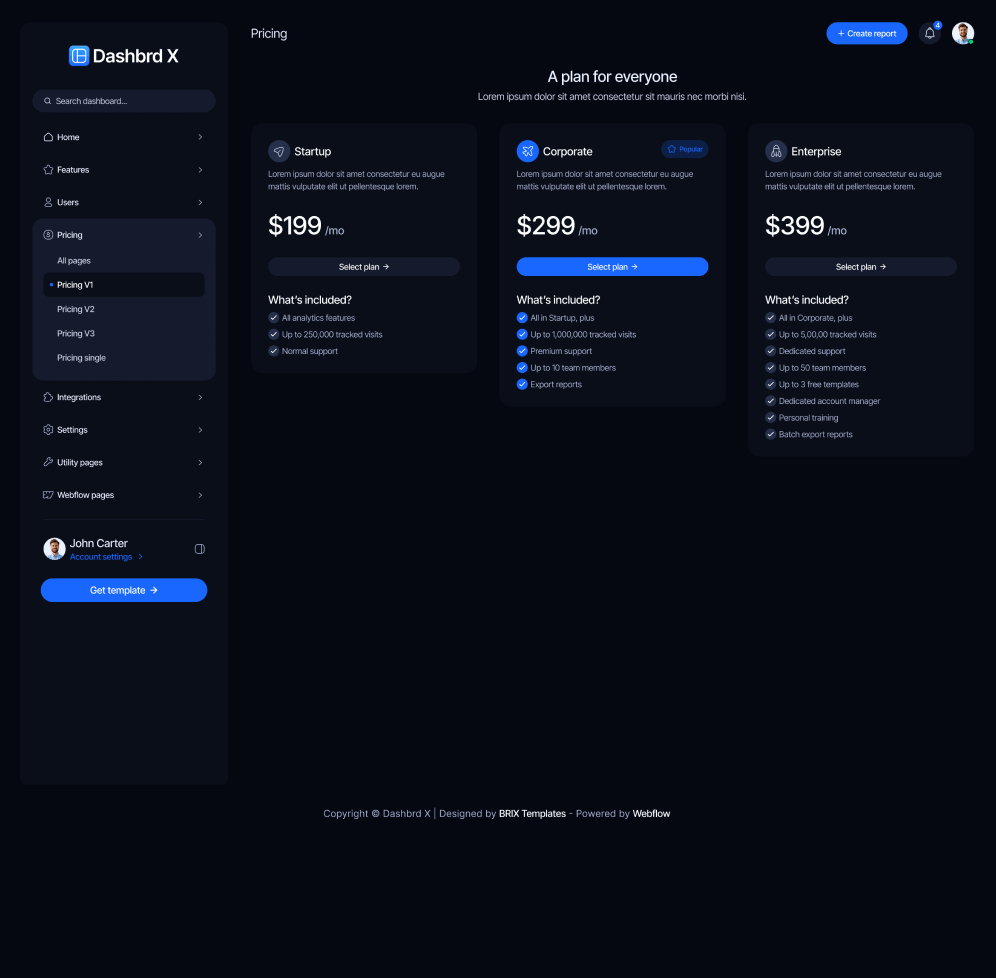Viewport: 996px width, 978px height.
Task: Click the theme toggle icon beside John Carter
Action: click(x=200, y=549)
